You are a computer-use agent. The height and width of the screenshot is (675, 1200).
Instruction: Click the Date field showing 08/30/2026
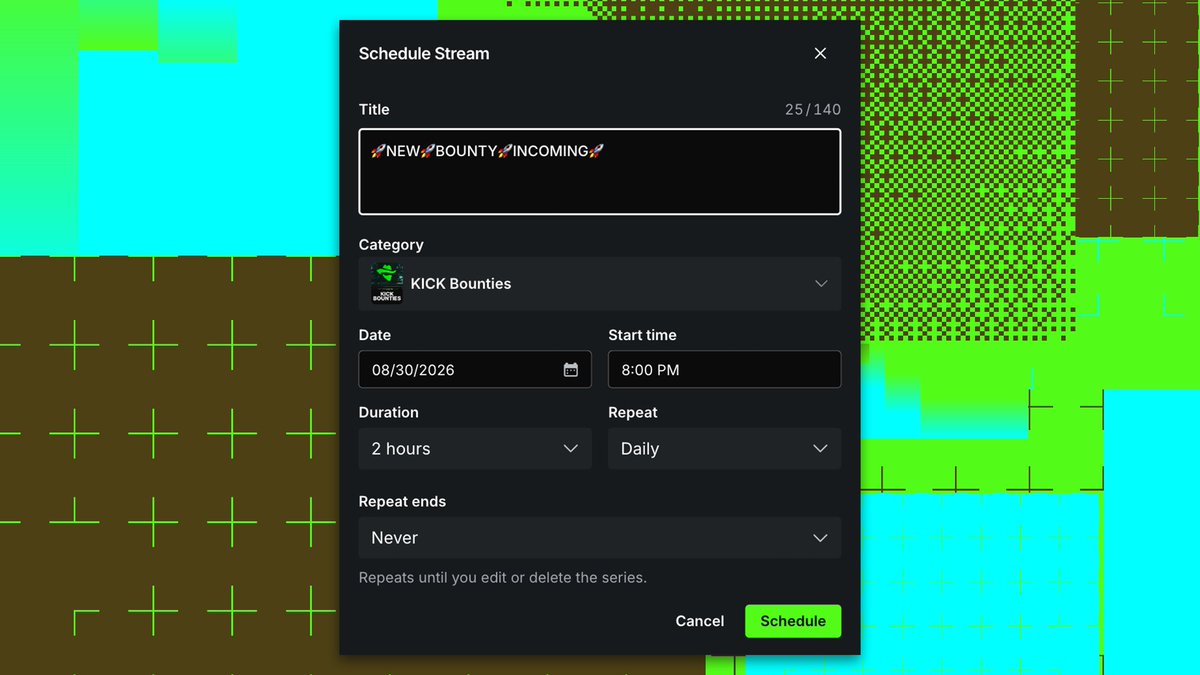[475, 370]
